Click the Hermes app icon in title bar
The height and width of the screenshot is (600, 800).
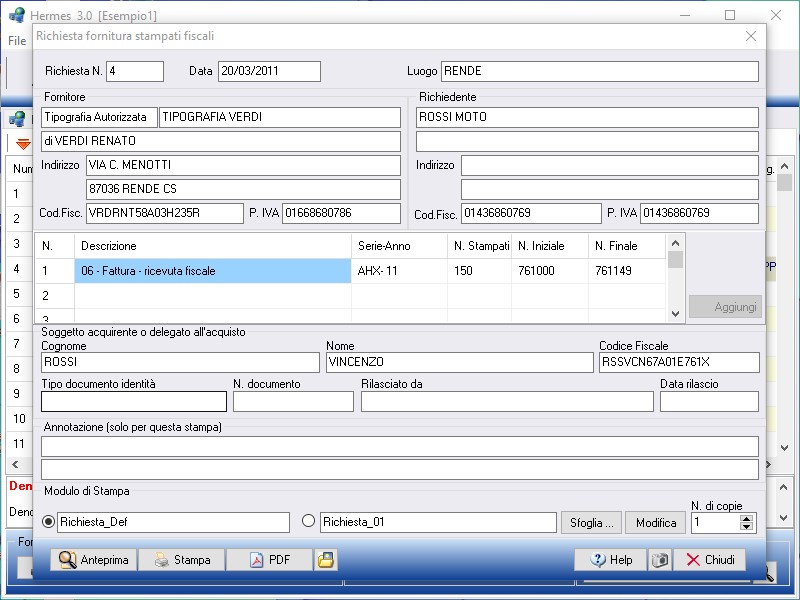point(17,15)
